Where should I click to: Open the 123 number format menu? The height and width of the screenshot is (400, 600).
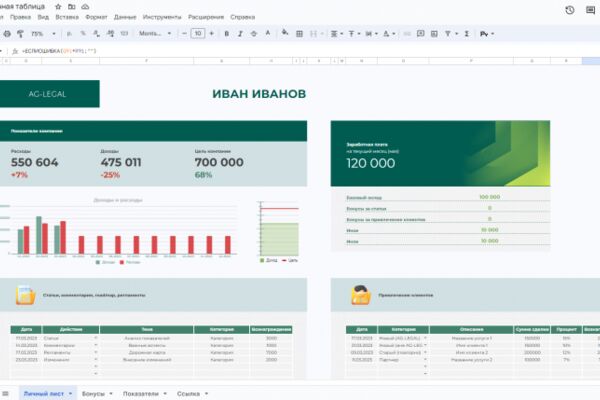[x=124, y=34]
